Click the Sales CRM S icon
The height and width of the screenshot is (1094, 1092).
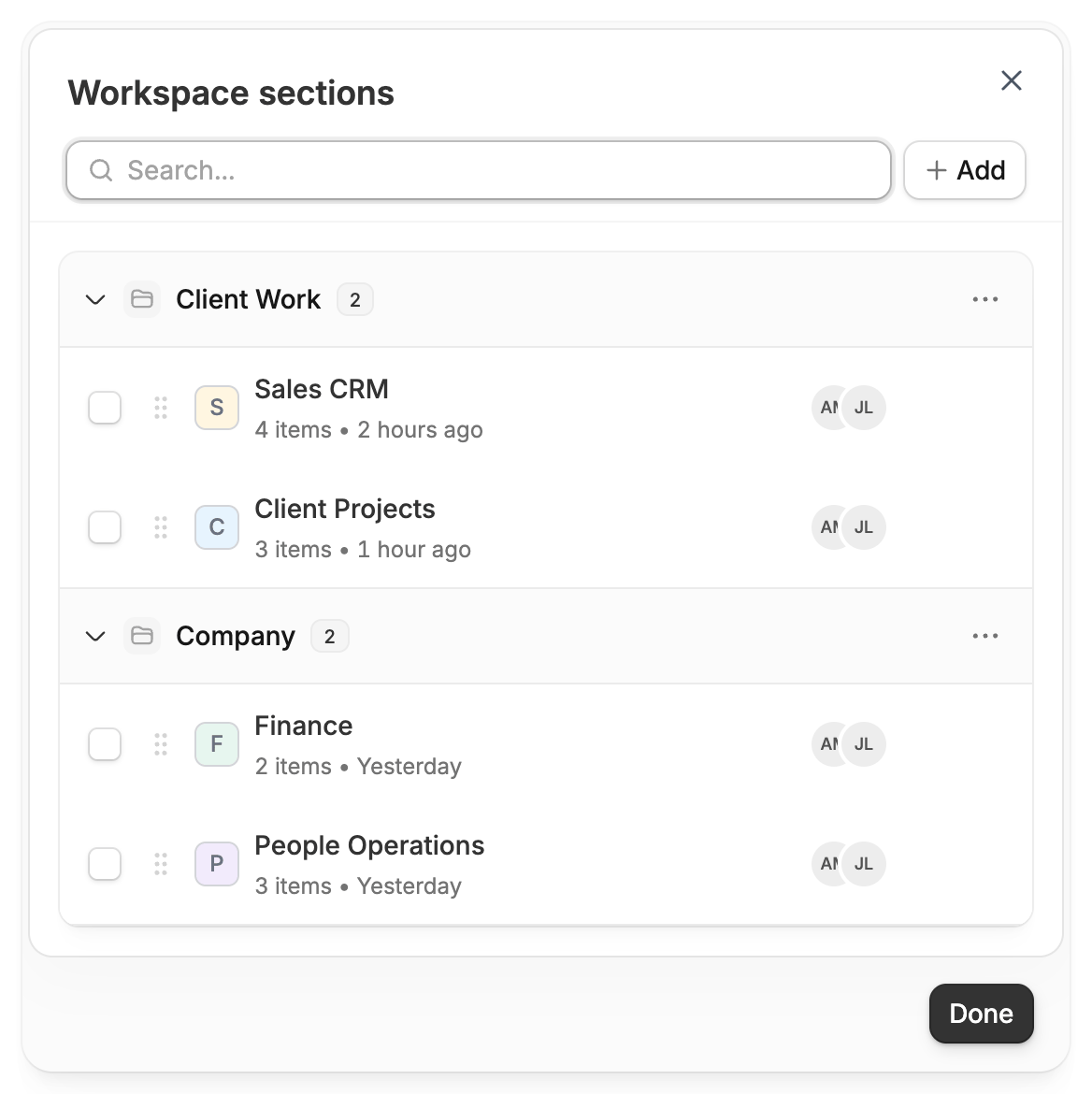[217, 408]
